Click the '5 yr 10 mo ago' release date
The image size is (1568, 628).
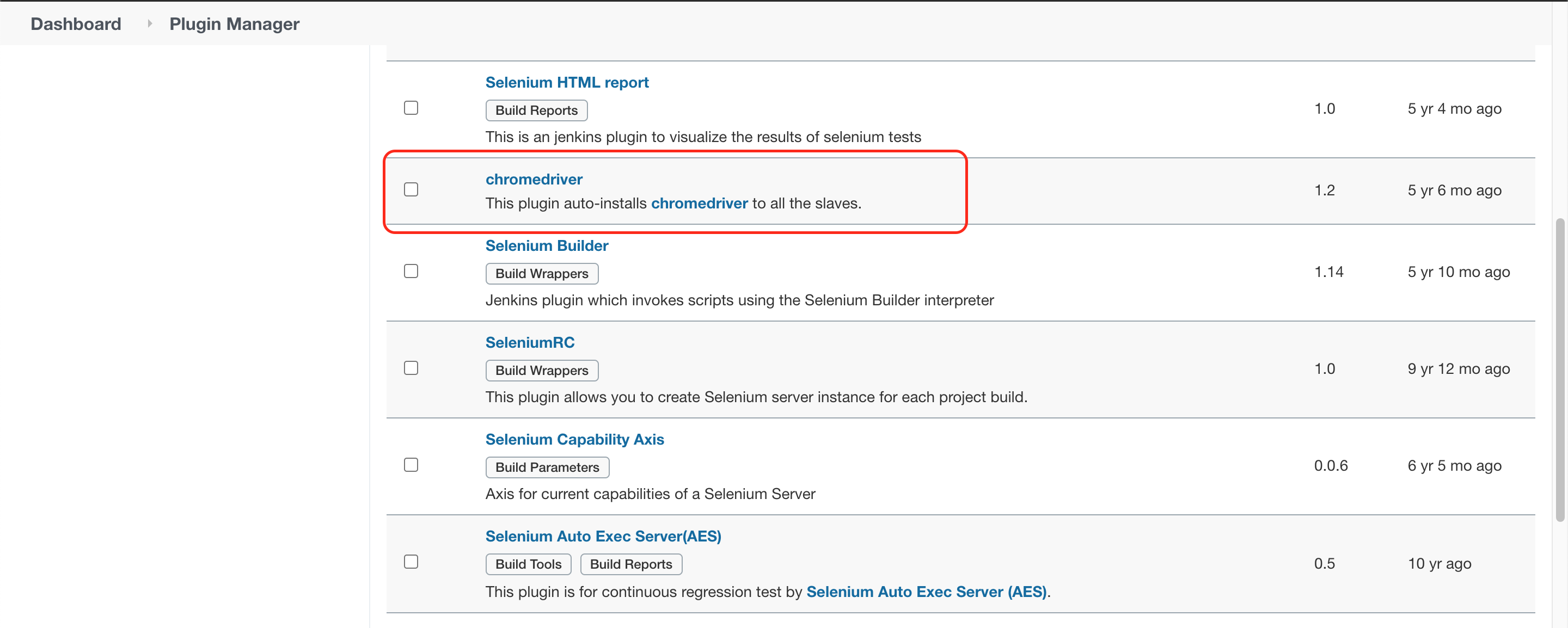click(x=1459, y=272)
